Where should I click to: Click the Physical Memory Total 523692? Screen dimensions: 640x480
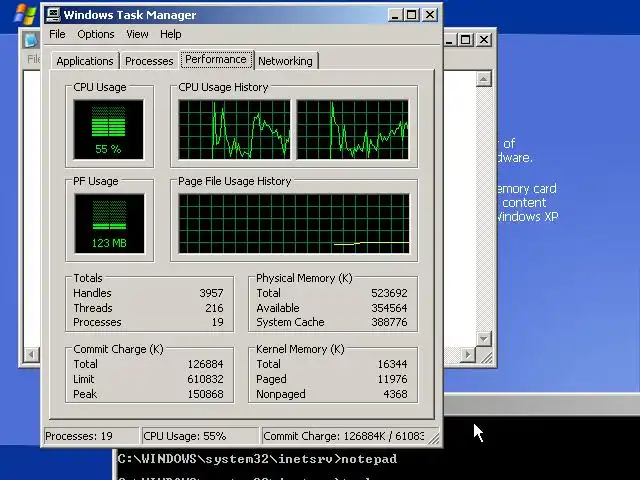389,293
